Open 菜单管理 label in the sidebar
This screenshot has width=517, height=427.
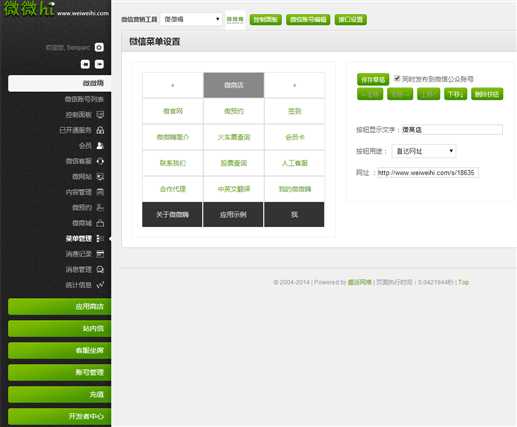pyautogui.click(x=79, y=239)
